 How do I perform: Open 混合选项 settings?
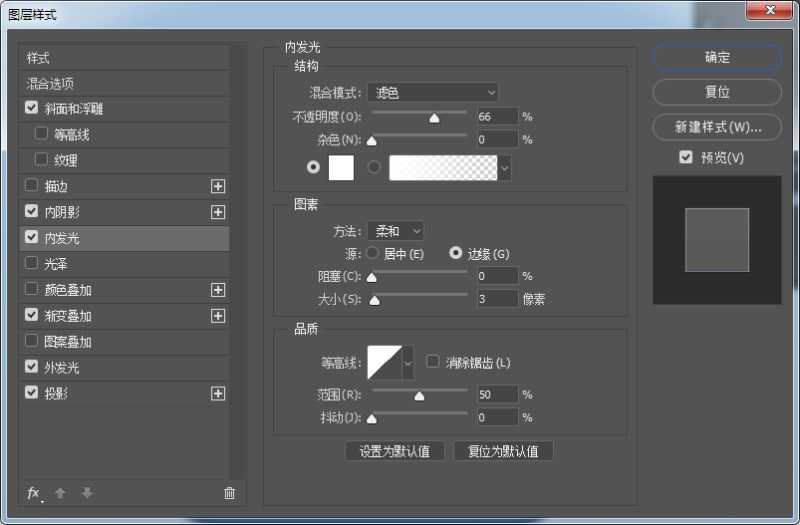[x=124, y=84]
